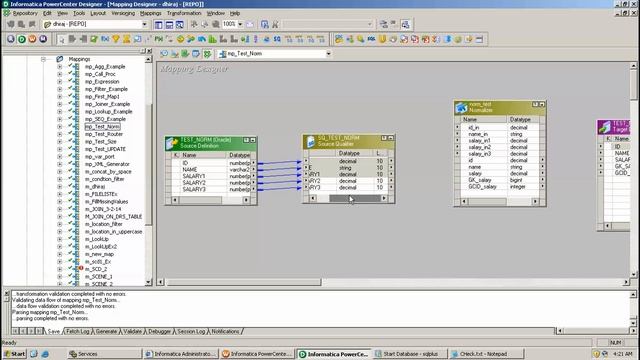
Task: Expand the mp_Agg_Example mapping node
Action: coord(60,67)
